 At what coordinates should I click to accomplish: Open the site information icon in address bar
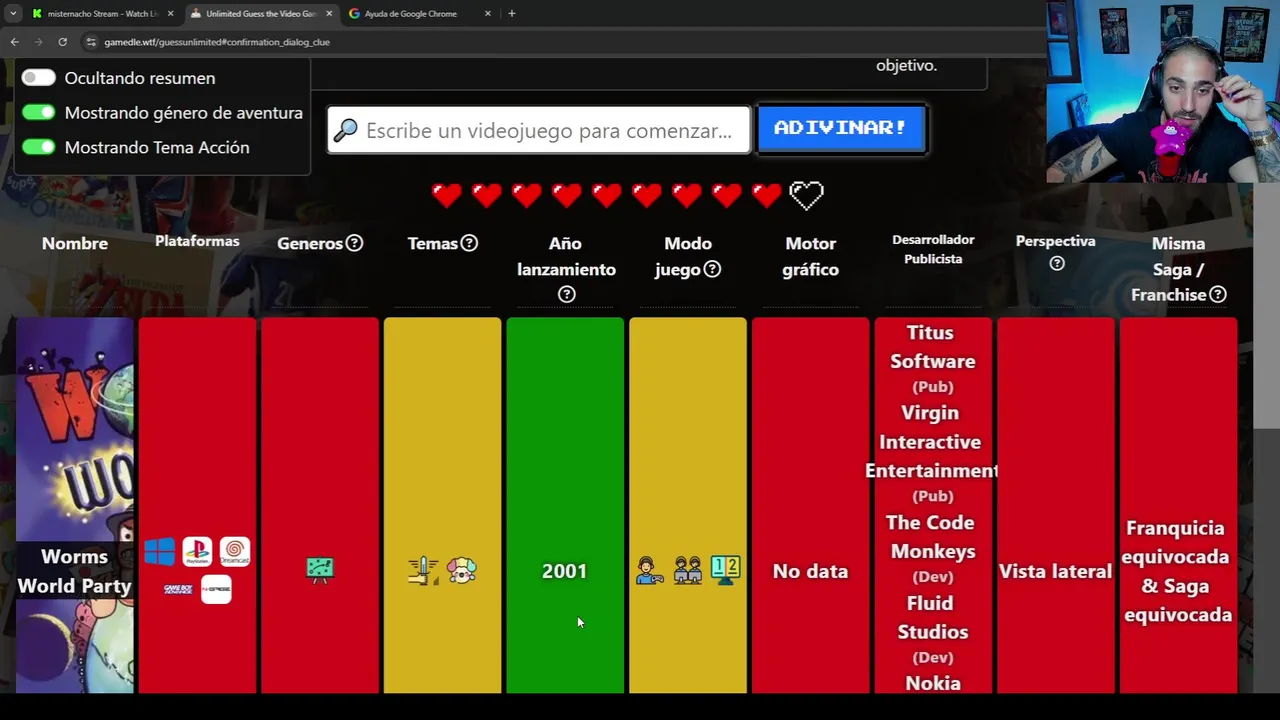(x=91, y=42)
